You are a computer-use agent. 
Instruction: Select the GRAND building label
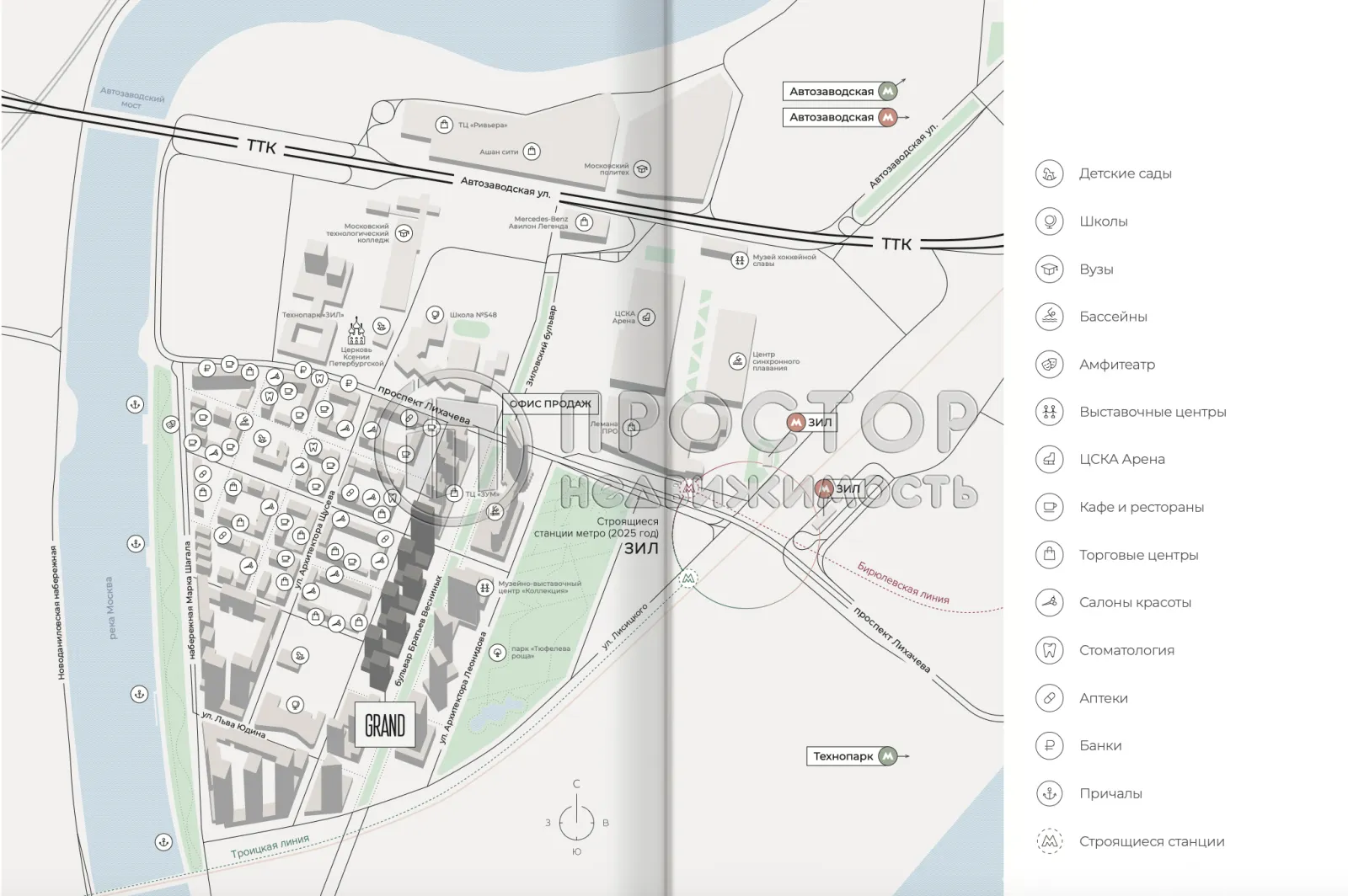[x=385, y=724]
